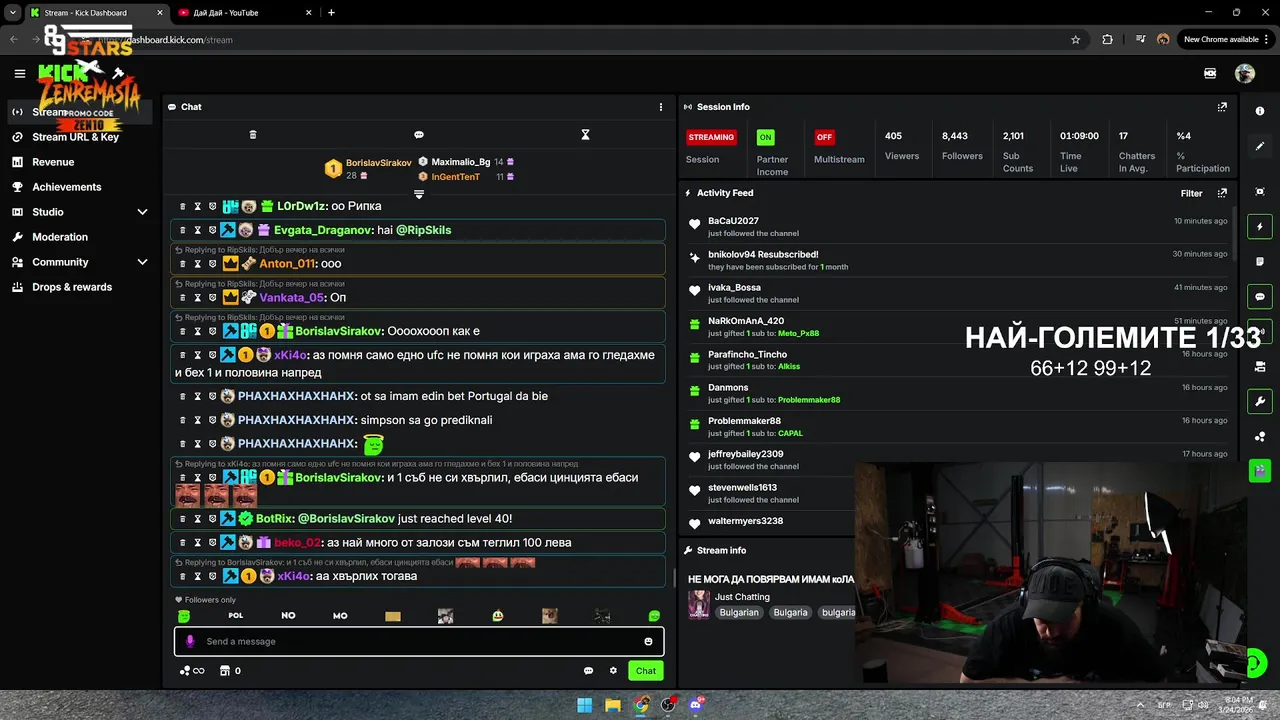Click the camera icon next to profile avatar

(1210, 73)
